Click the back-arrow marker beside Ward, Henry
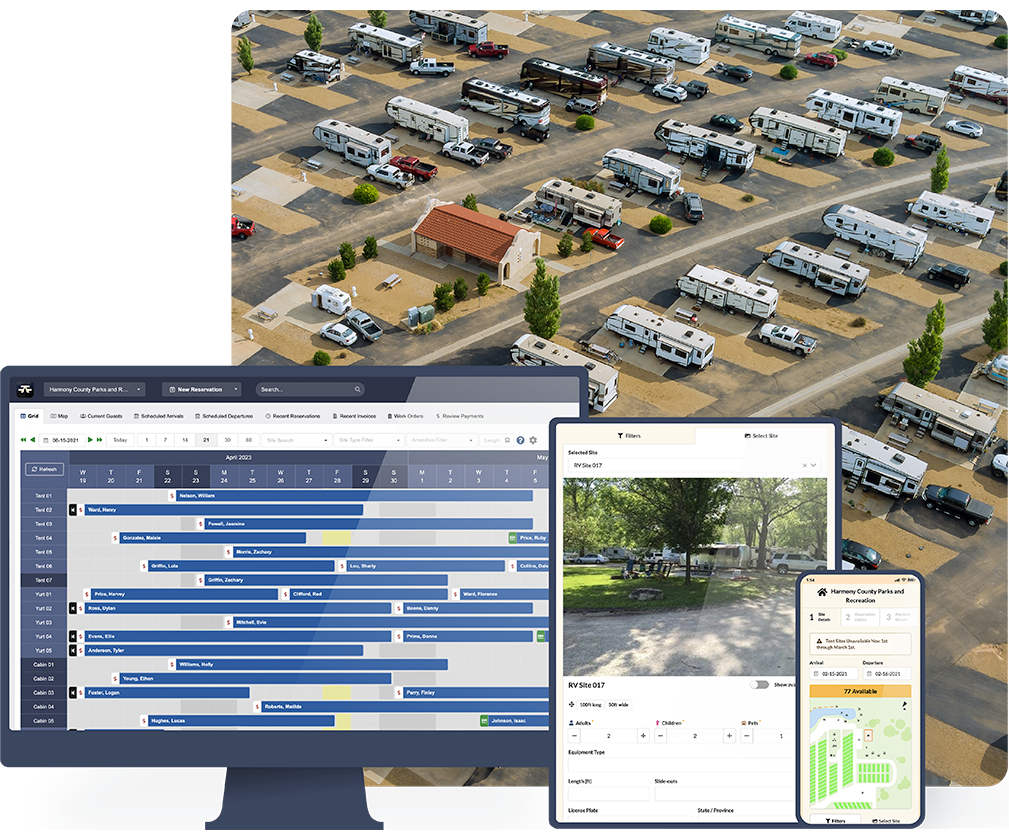This screenshot has width=1009, height=839. tap(73, 510)
